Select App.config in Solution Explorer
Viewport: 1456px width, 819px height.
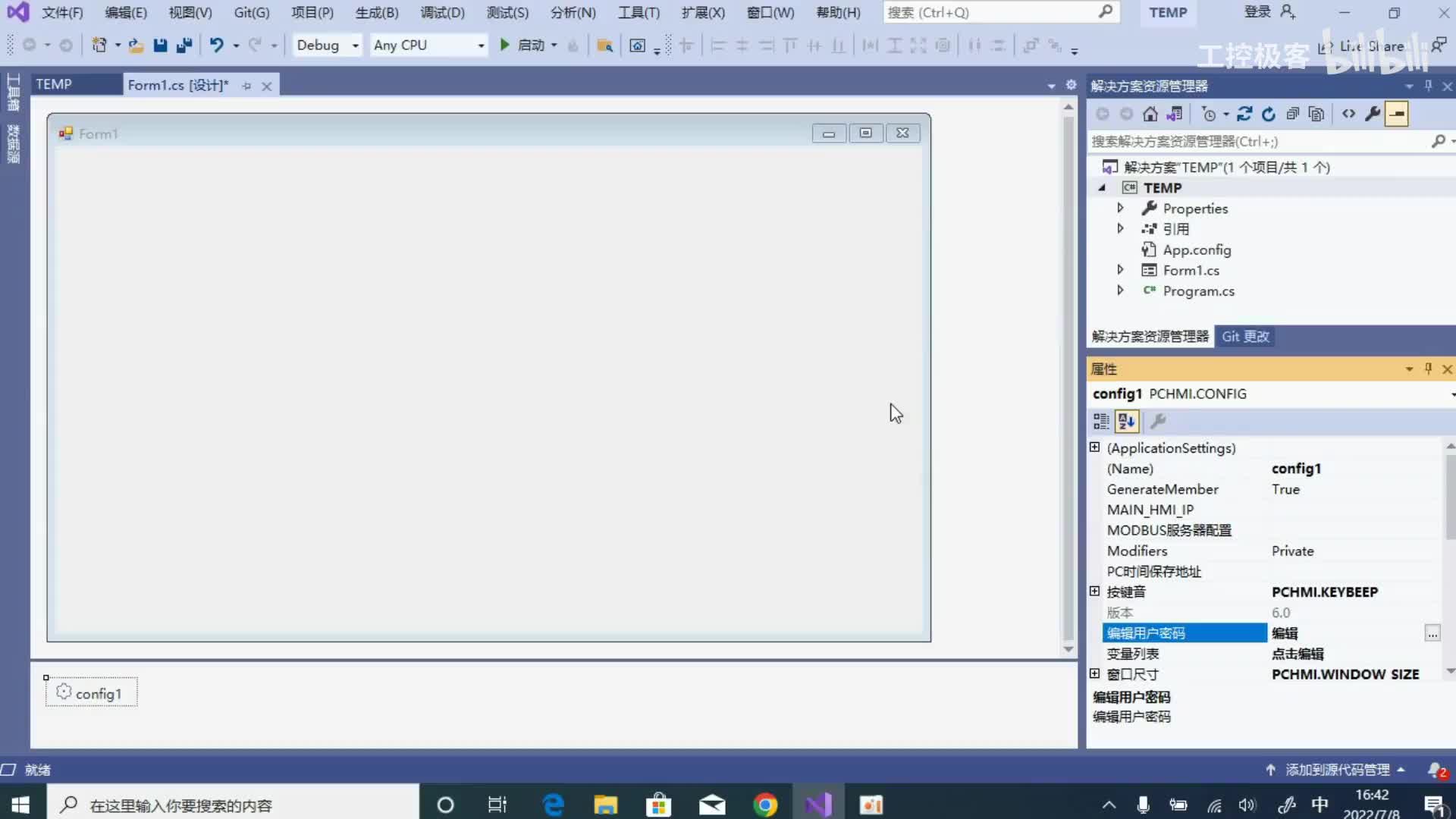1197,249
